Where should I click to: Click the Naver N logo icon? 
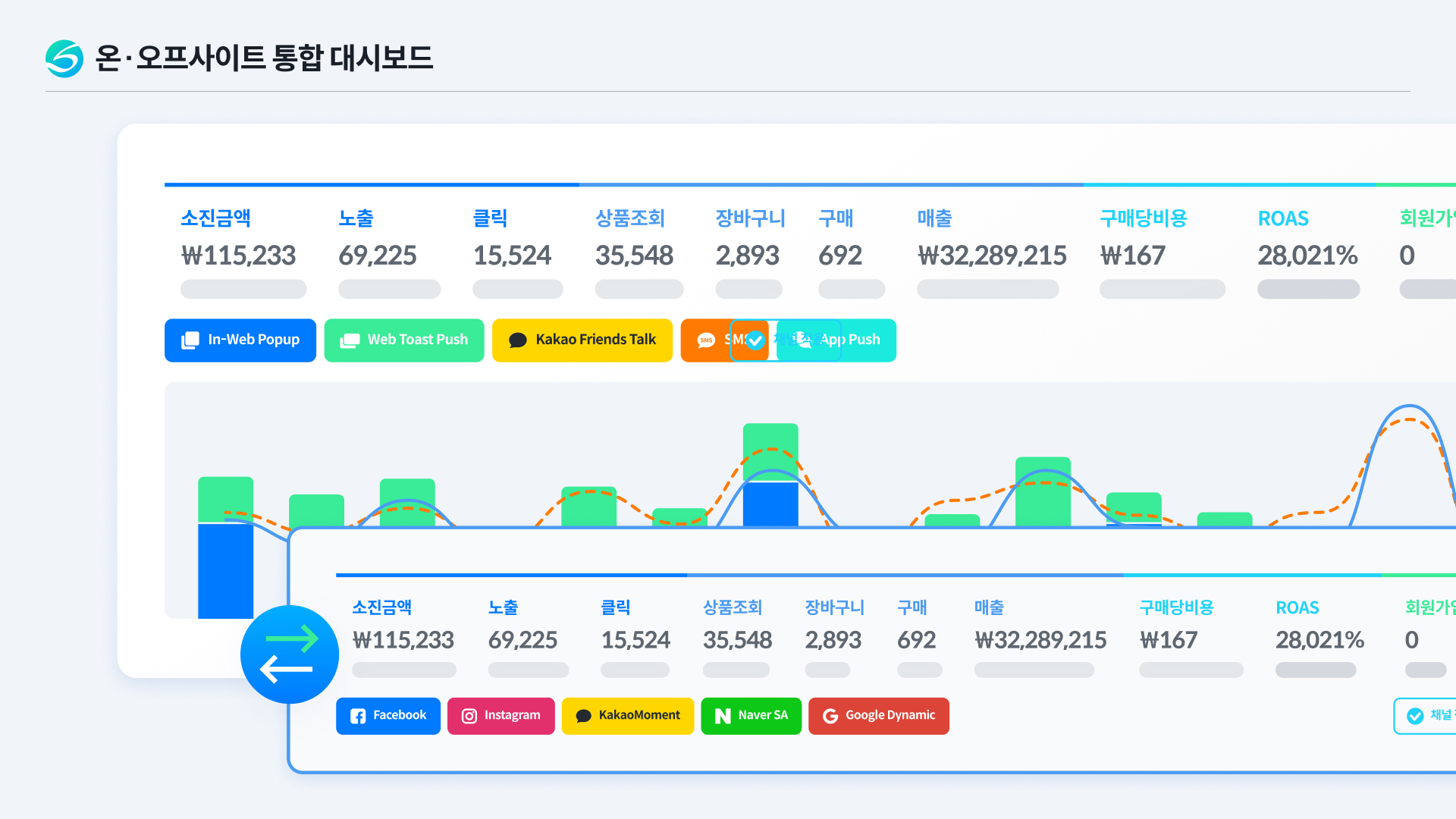tap(723, 716)
